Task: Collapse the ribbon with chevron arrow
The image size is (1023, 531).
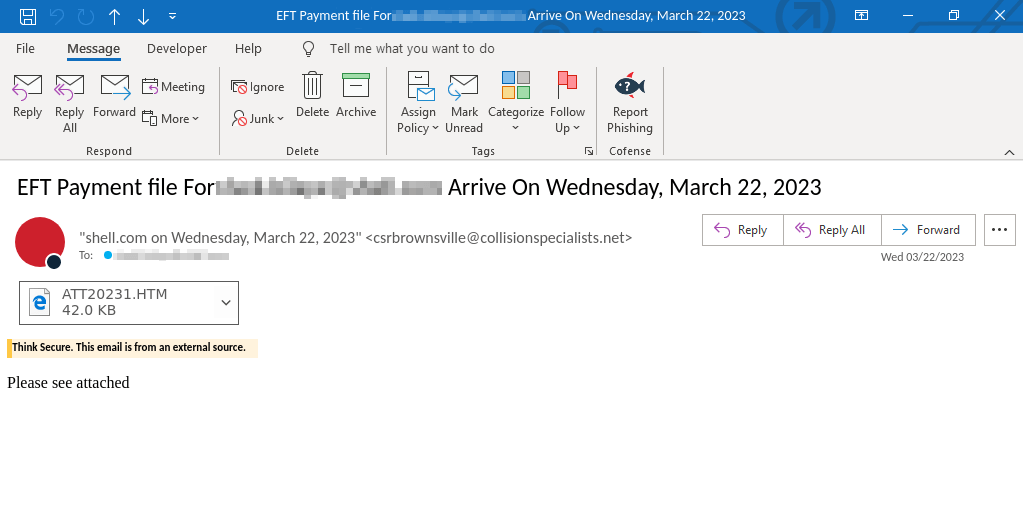Action: [1009, 152]
